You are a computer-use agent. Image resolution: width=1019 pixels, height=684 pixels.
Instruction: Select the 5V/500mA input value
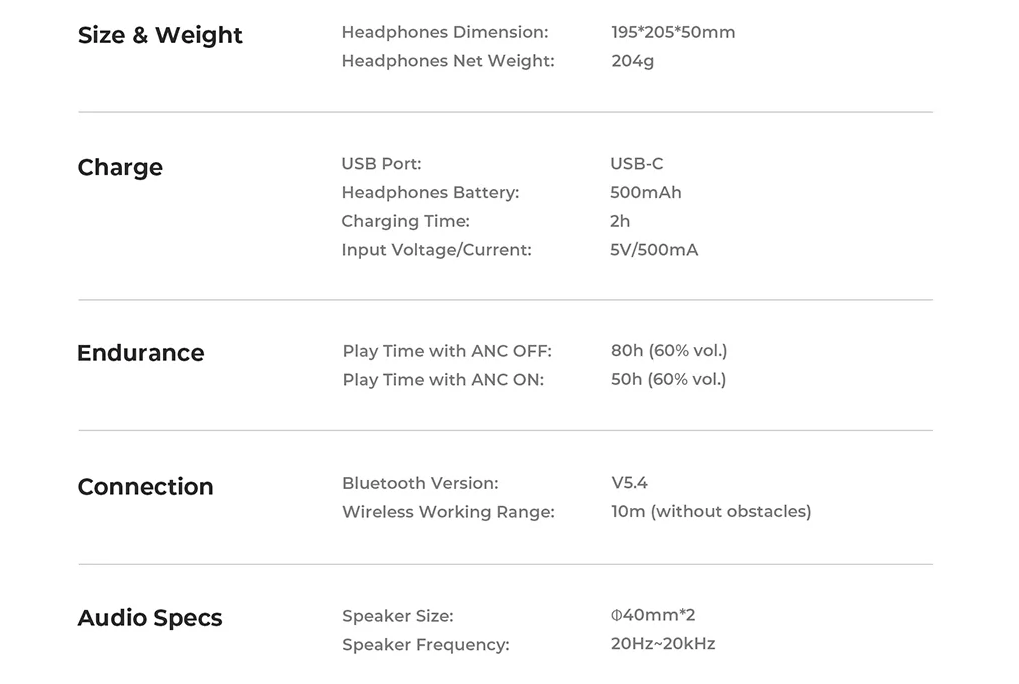coord(654,250)
